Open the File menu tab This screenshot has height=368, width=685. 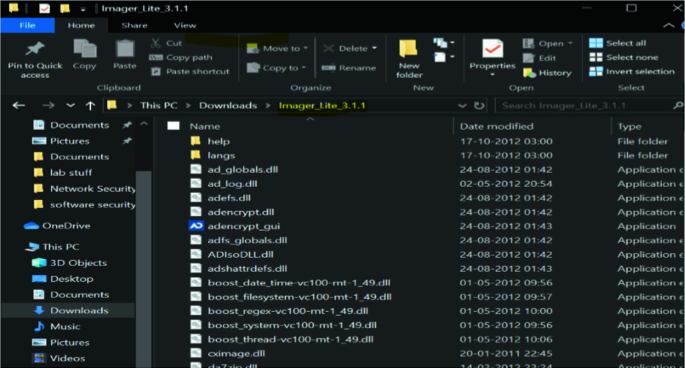[27, 25]
